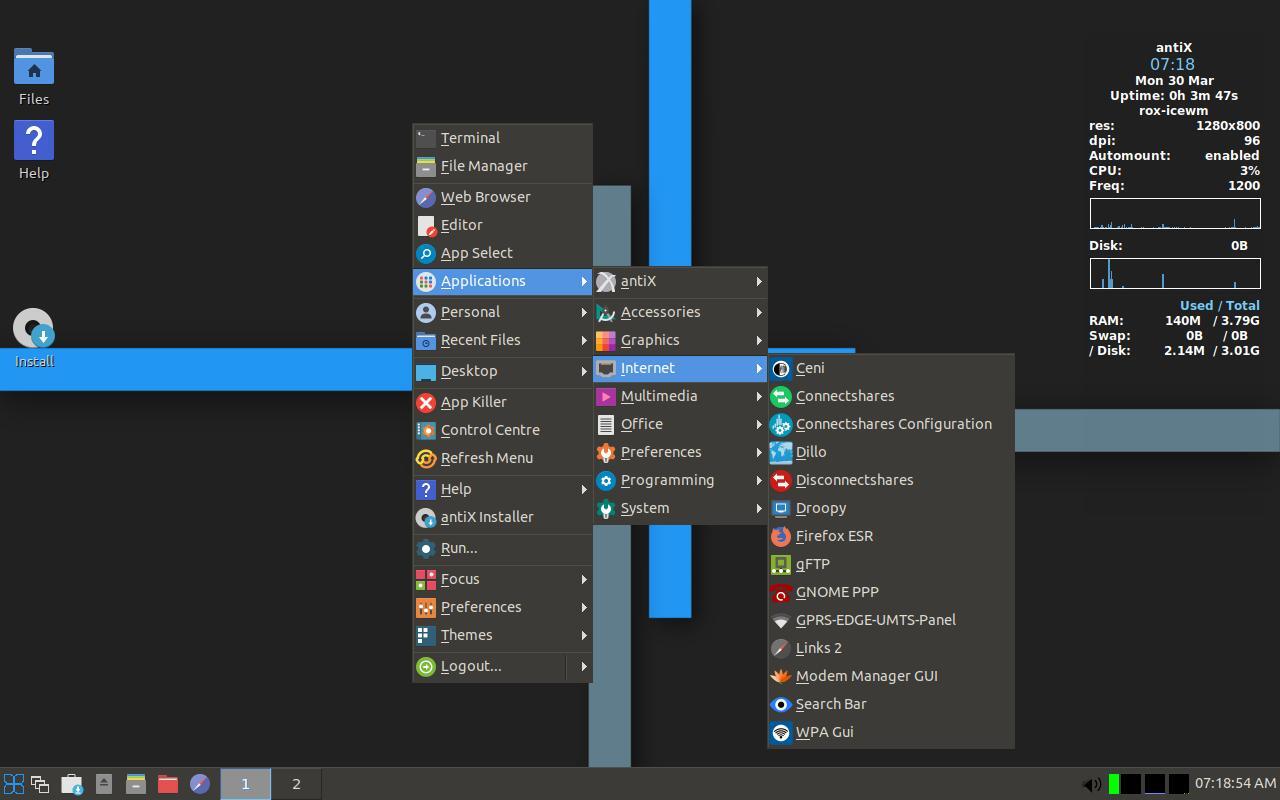
Task: Click the taskbar show desktop windows icon
Action: coord(40,784)
